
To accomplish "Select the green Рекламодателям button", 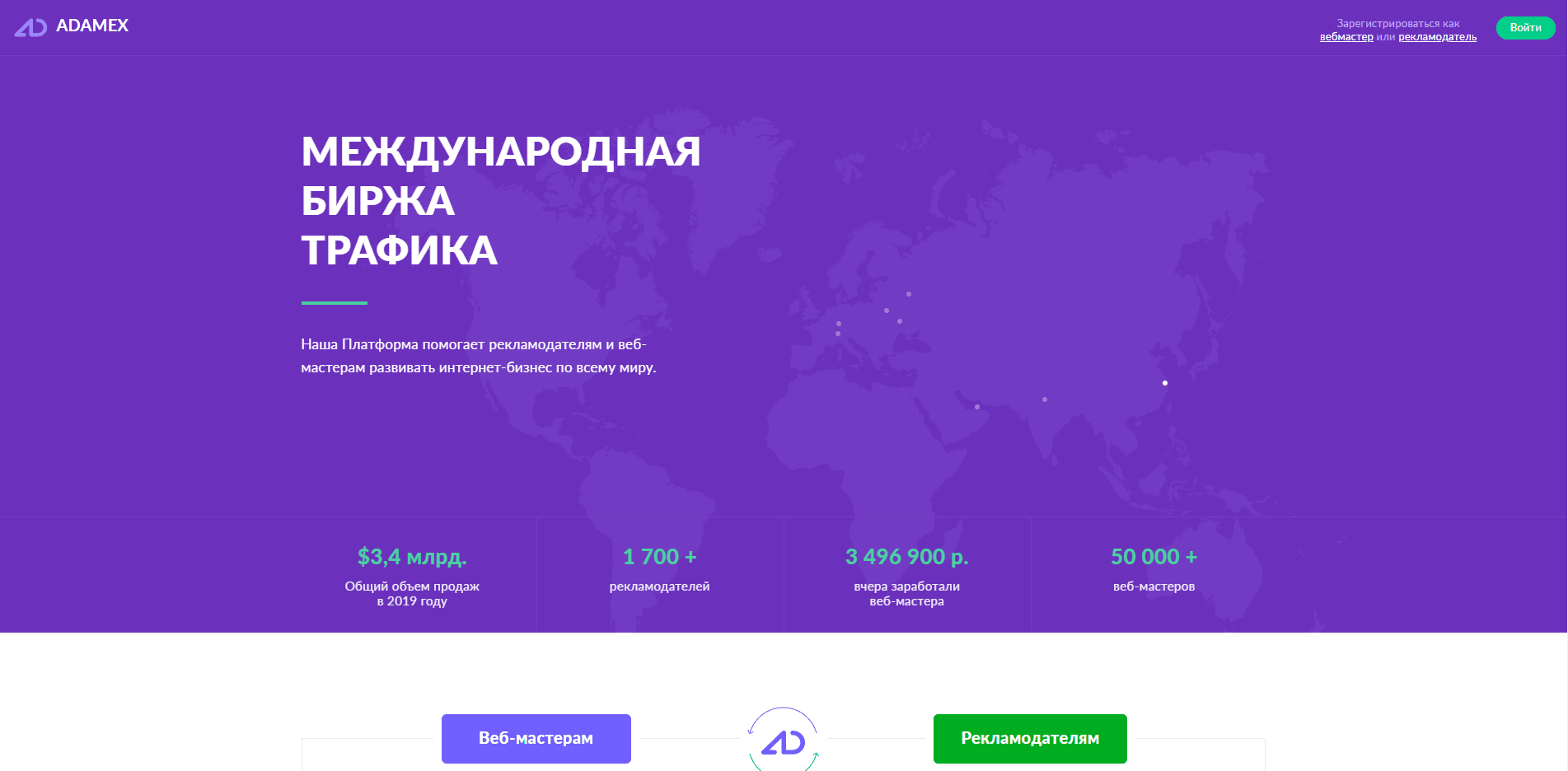I will pyautogui.click(x=1029, y=738).
